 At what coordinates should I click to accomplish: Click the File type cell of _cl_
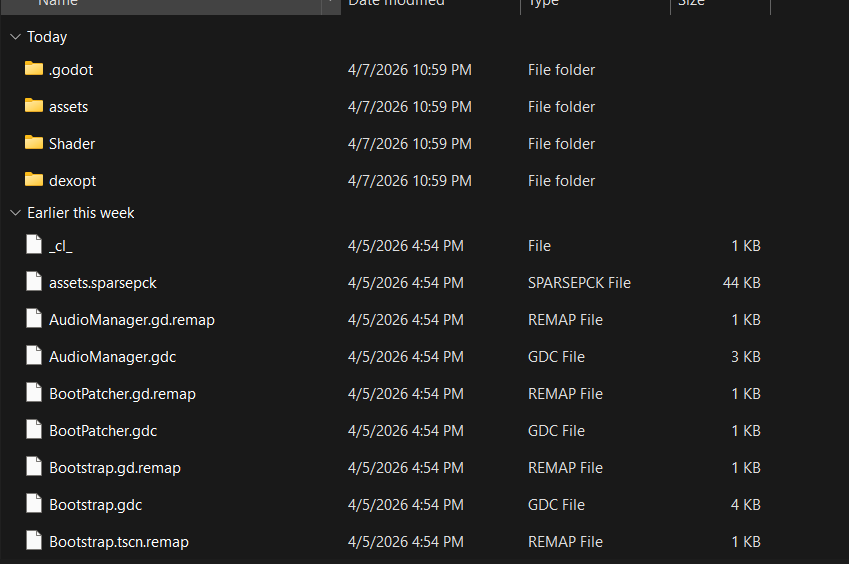point(539,246)
